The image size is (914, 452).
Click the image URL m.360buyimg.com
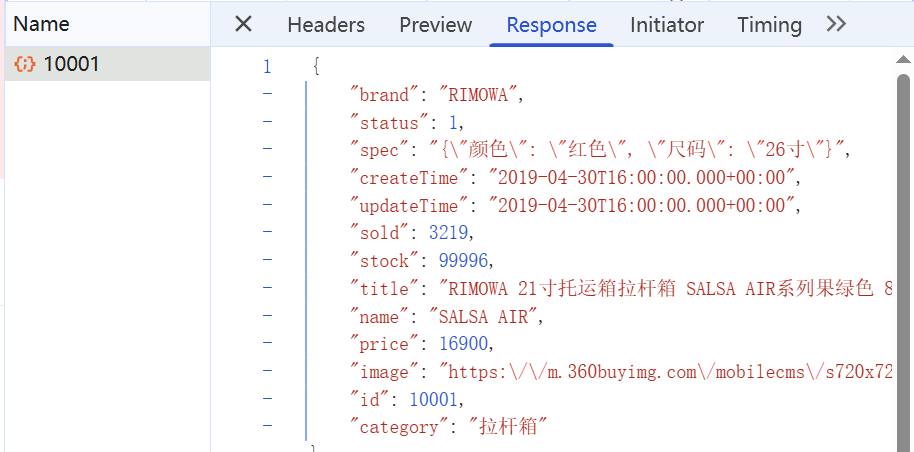(x=666, y=372)
